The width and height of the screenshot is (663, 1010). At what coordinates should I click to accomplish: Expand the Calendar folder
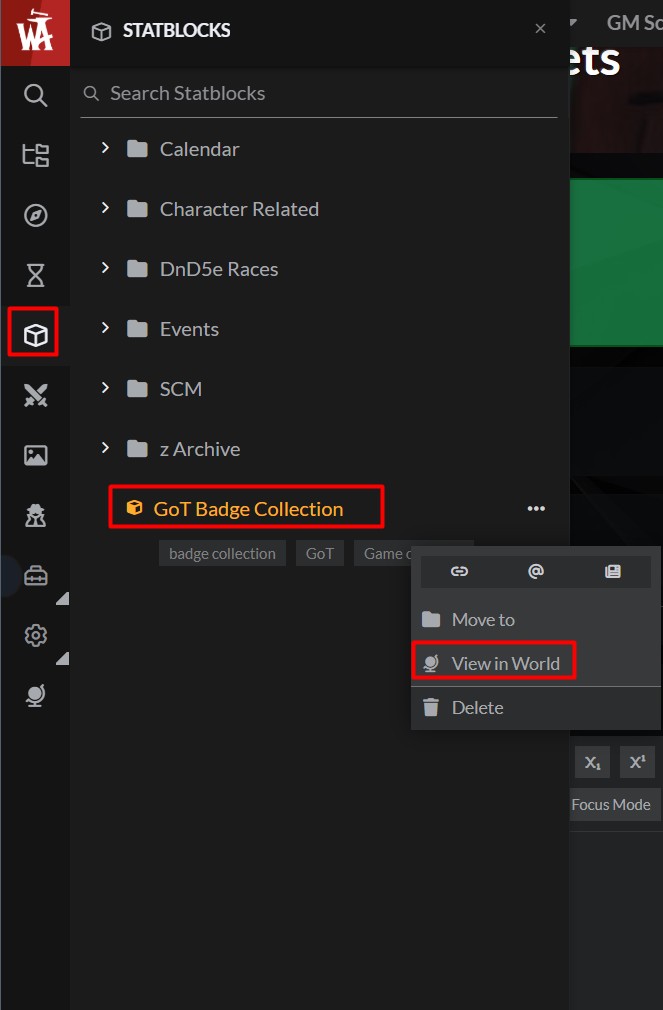coord(105,149)
